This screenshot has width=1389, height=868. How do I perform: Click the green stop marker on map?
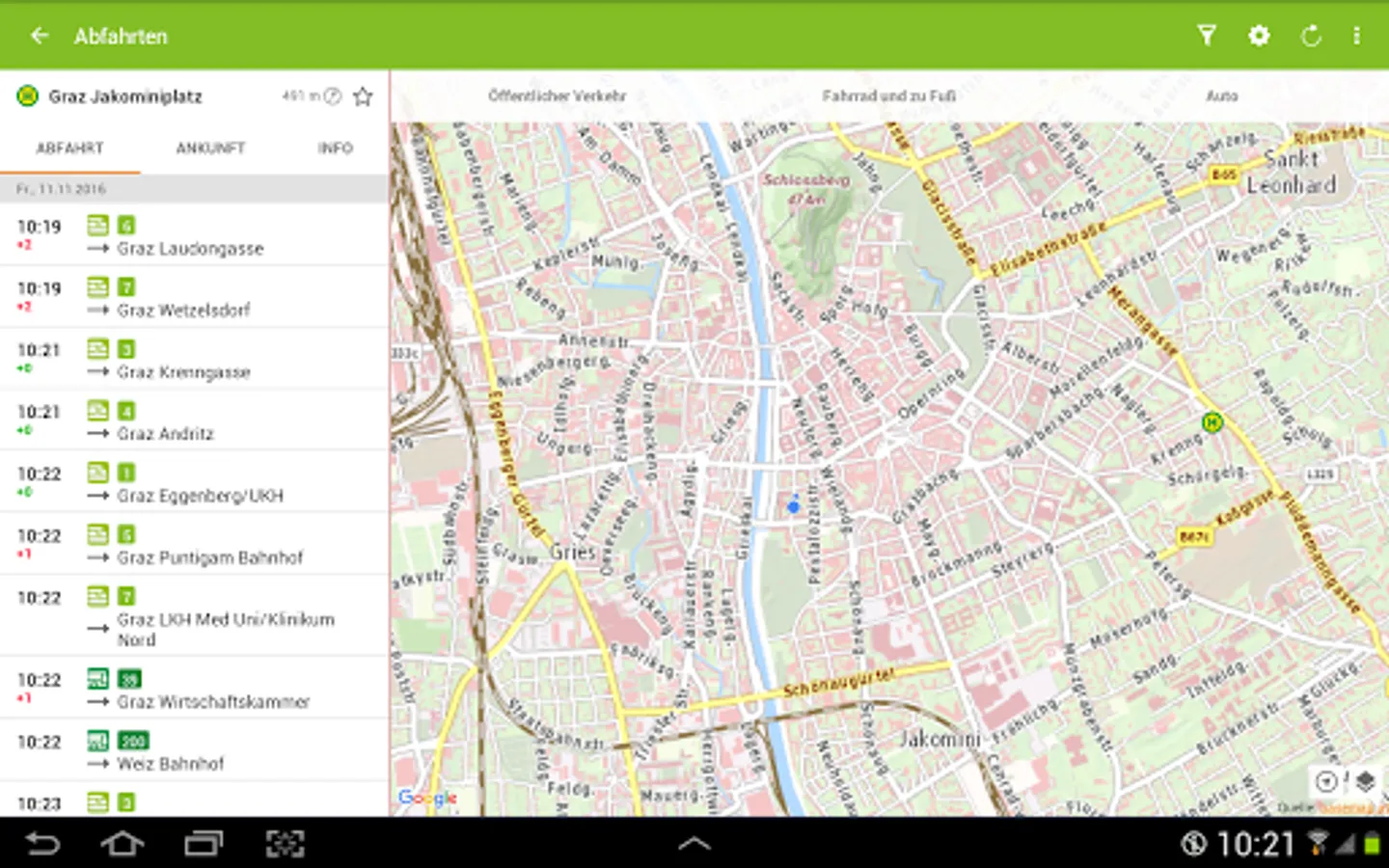click(x=1212, y=421)
